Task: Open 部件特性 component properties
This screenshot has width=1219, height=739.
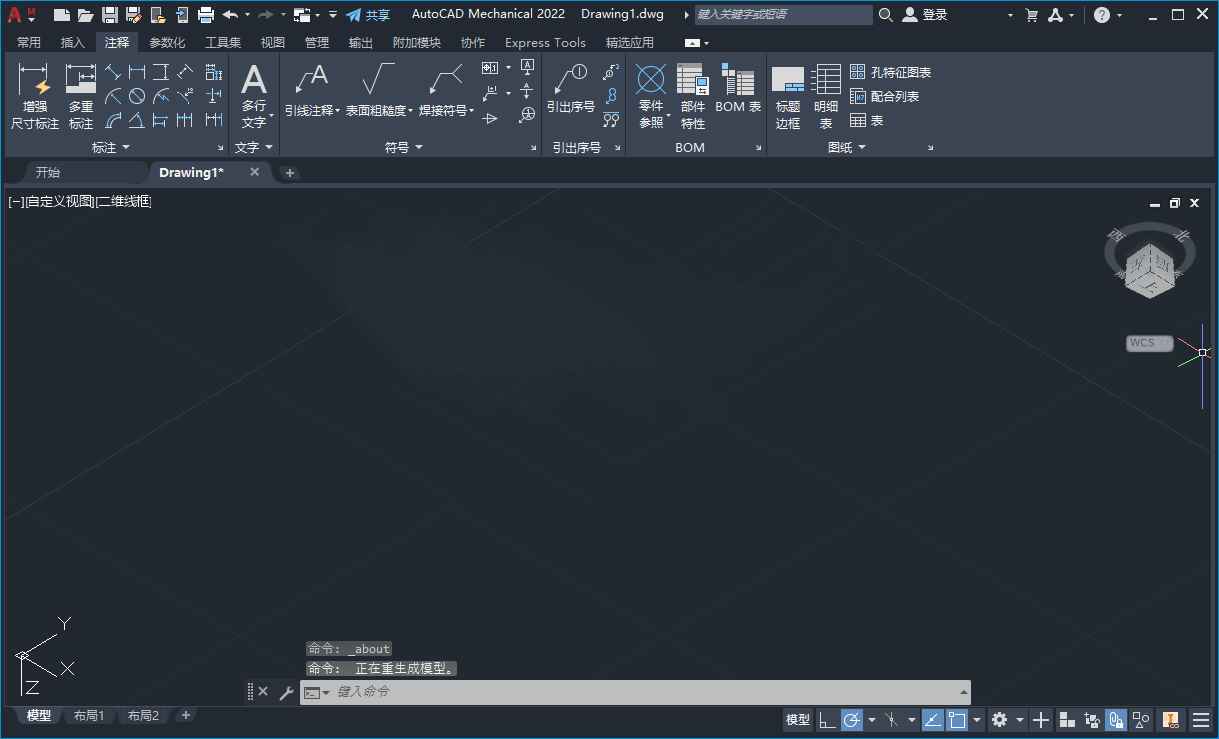Action: (x=693, y=97)
